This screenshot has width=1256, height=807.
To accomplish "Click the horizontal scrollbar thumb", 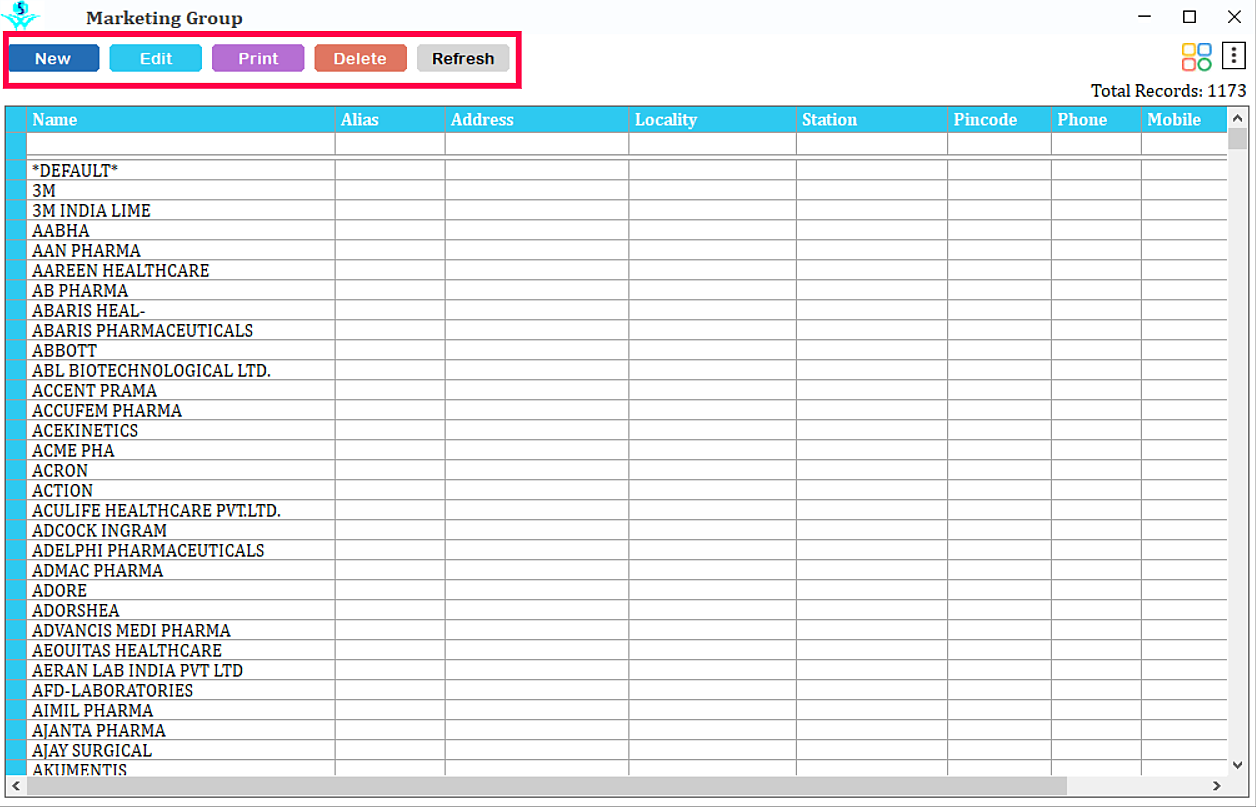I will (547, 786).
